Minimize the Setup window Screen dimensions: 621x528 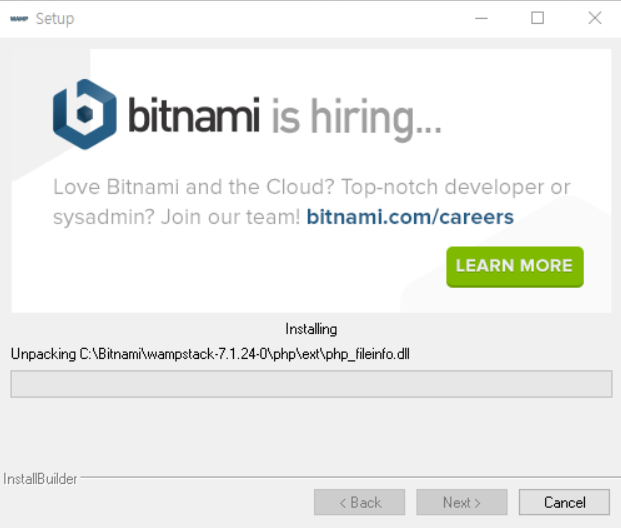481,18
